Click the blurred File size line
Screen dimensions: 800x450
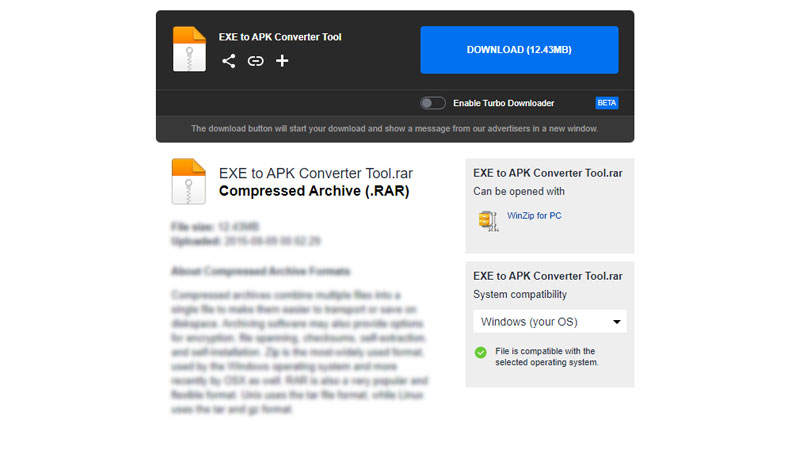click(x=215, y=227)
